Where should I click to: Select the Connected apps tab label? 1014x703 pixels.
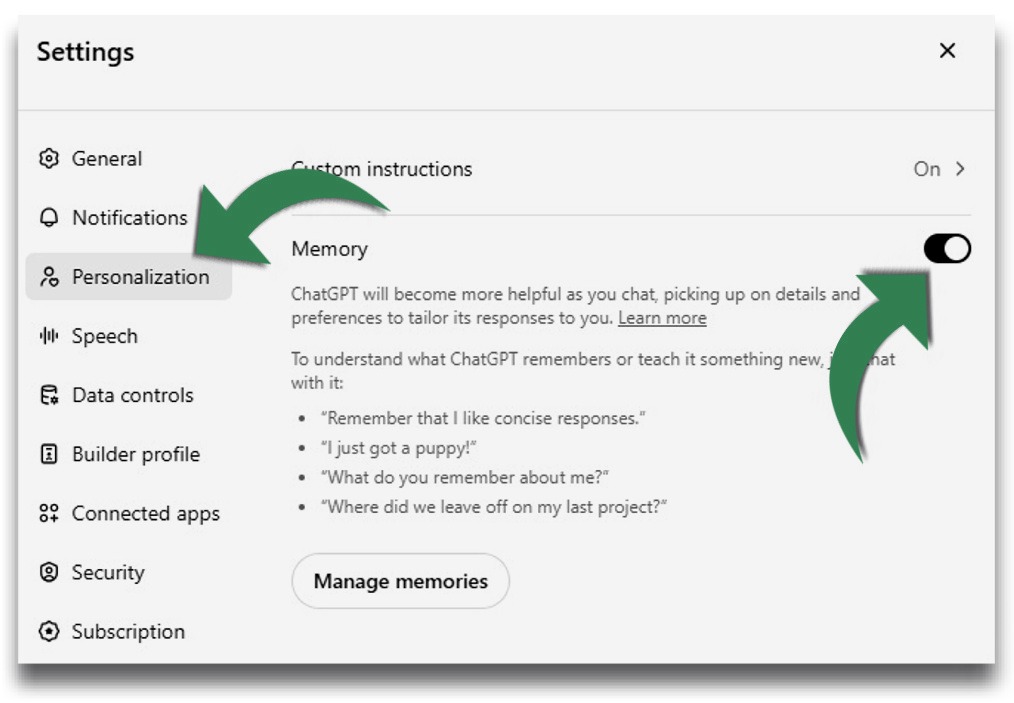tap(145, 513)
